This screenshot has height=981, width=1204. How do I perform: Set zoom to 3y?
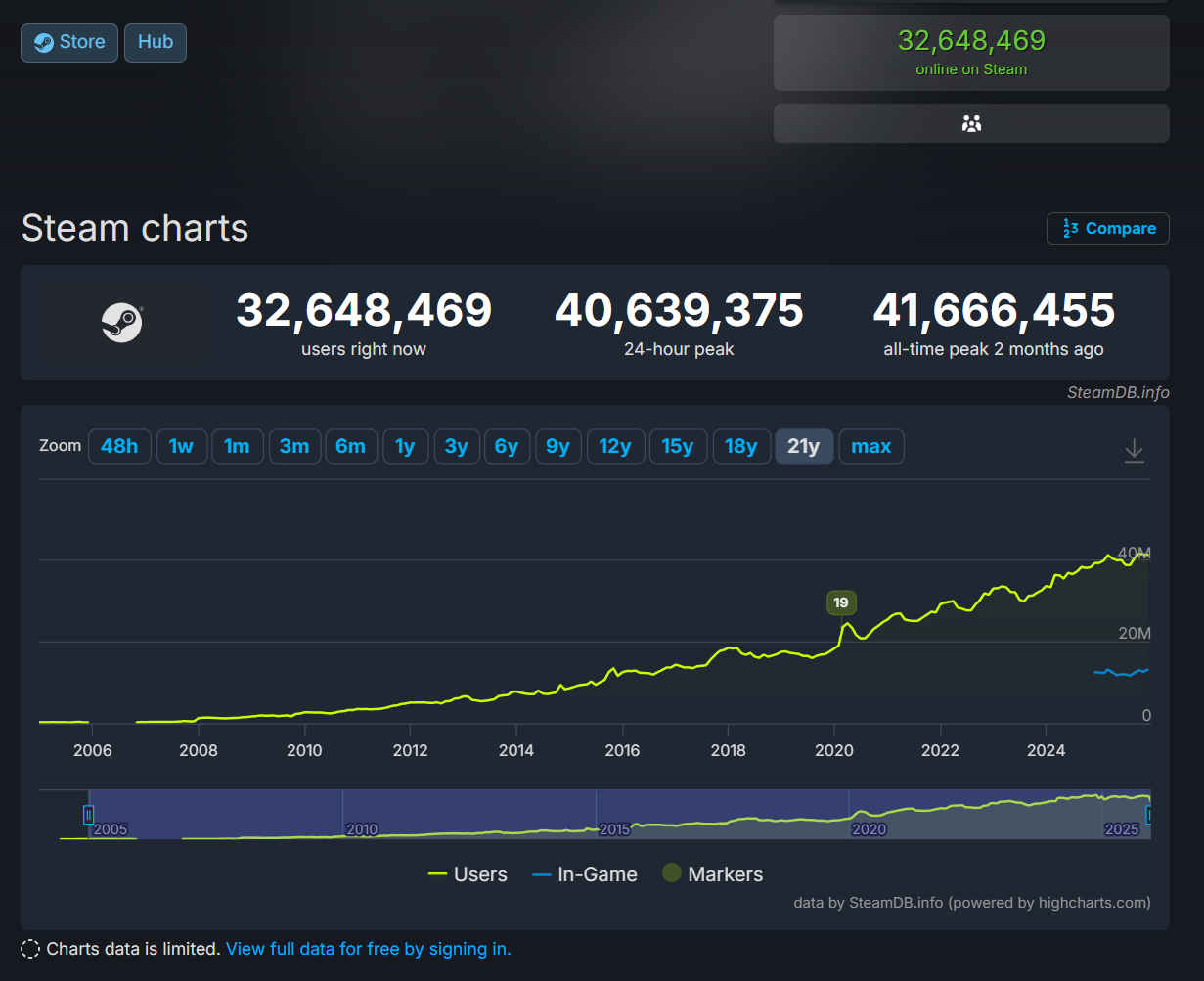[457, 446]
